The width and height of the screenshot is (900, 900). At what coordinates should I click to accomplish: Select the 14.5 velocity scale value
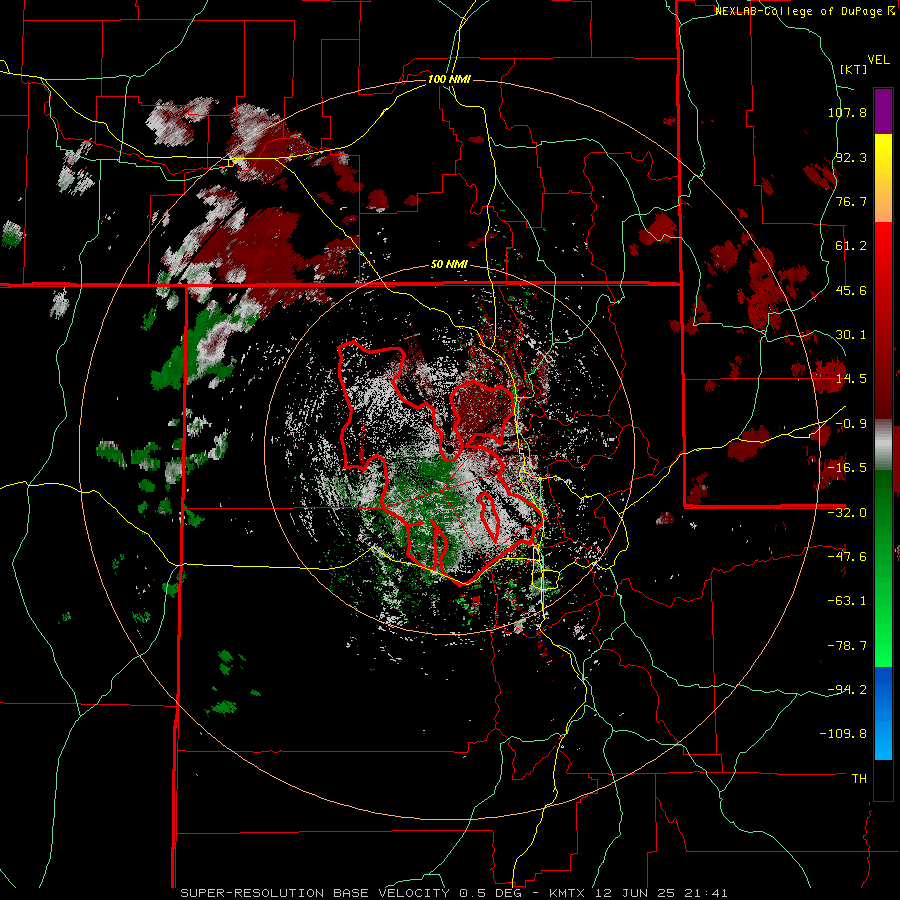coord(851,379)
